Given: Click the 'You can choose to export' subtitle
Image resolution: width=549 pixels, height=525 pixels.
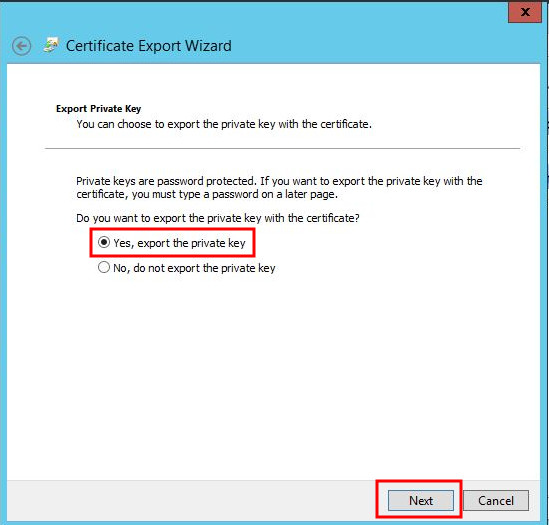Looking at the screenshot, I should [224, 124].
